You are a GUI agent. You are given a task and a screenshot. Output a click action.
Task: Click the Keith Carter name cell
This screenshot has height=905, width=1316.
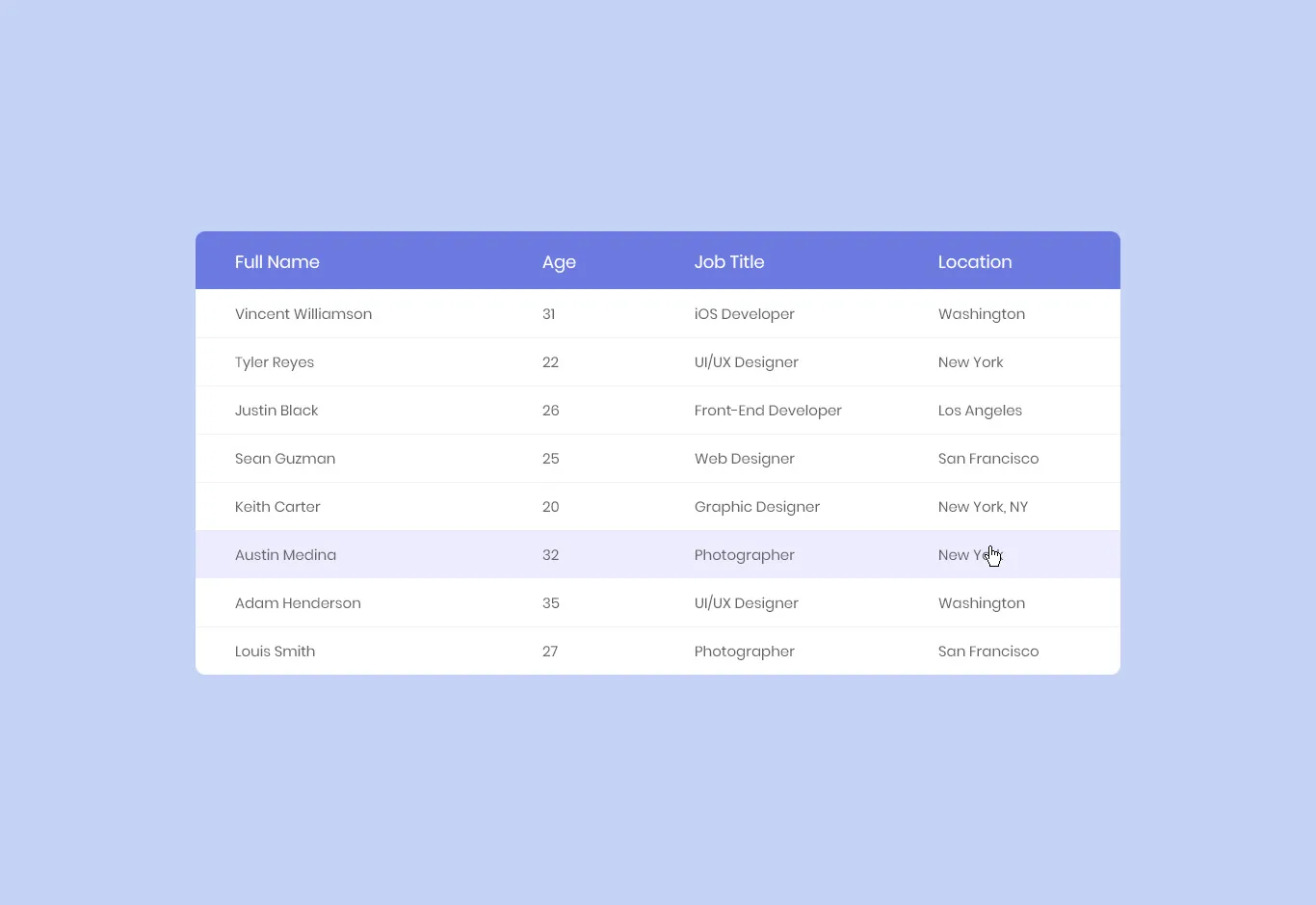277,507
